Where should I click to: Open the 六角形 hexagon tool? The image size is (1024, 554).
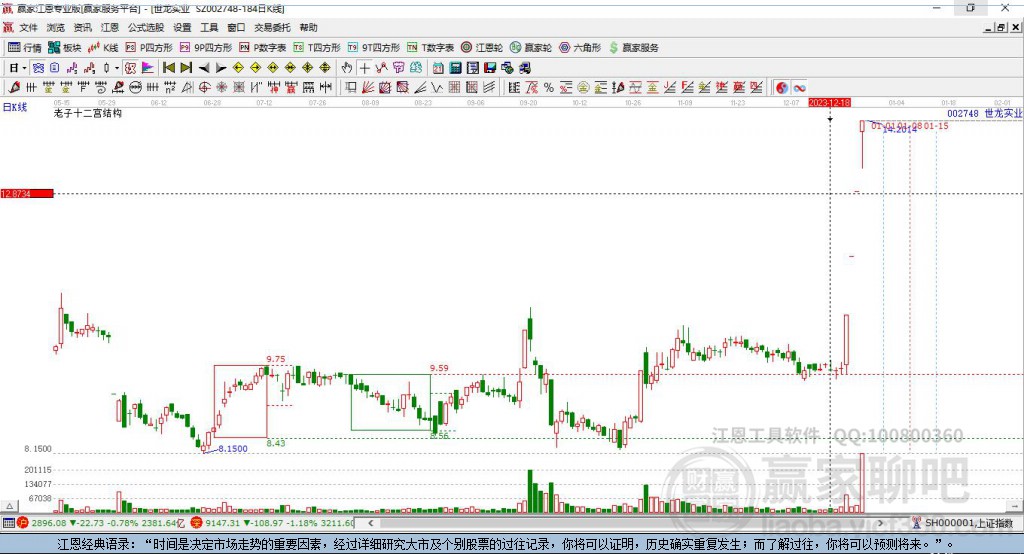pos(580,48)
